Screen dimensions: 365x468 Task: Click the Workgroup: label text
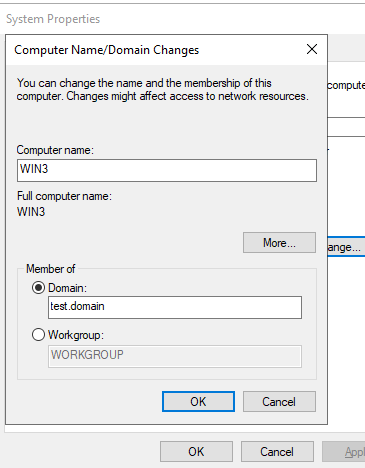(x=76, y=335)
